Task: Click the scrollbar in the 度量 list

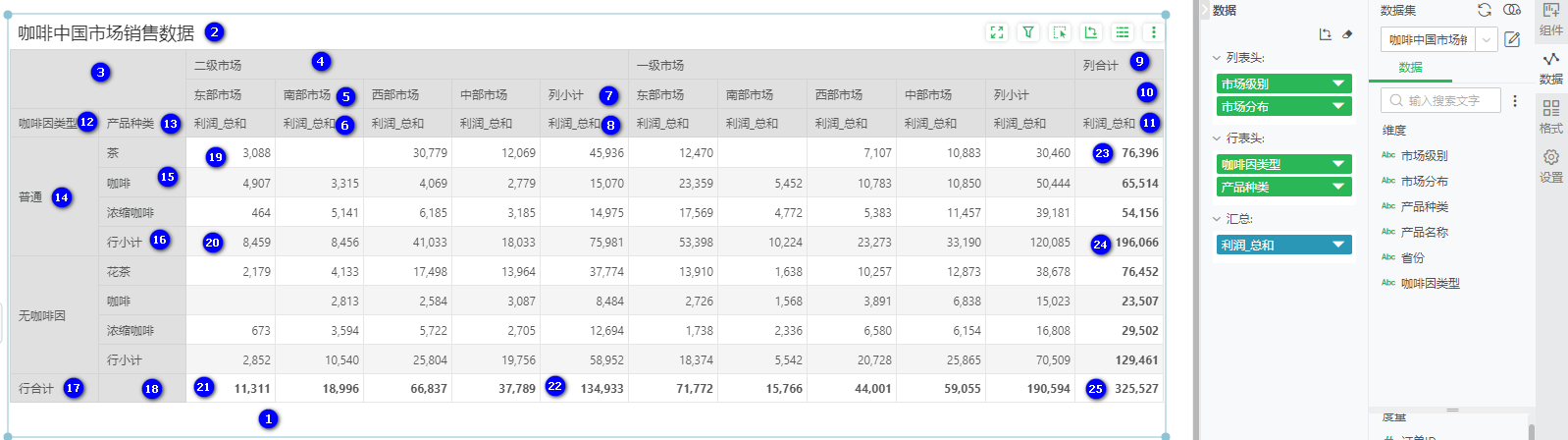Action: click(x=1531, y=431)
